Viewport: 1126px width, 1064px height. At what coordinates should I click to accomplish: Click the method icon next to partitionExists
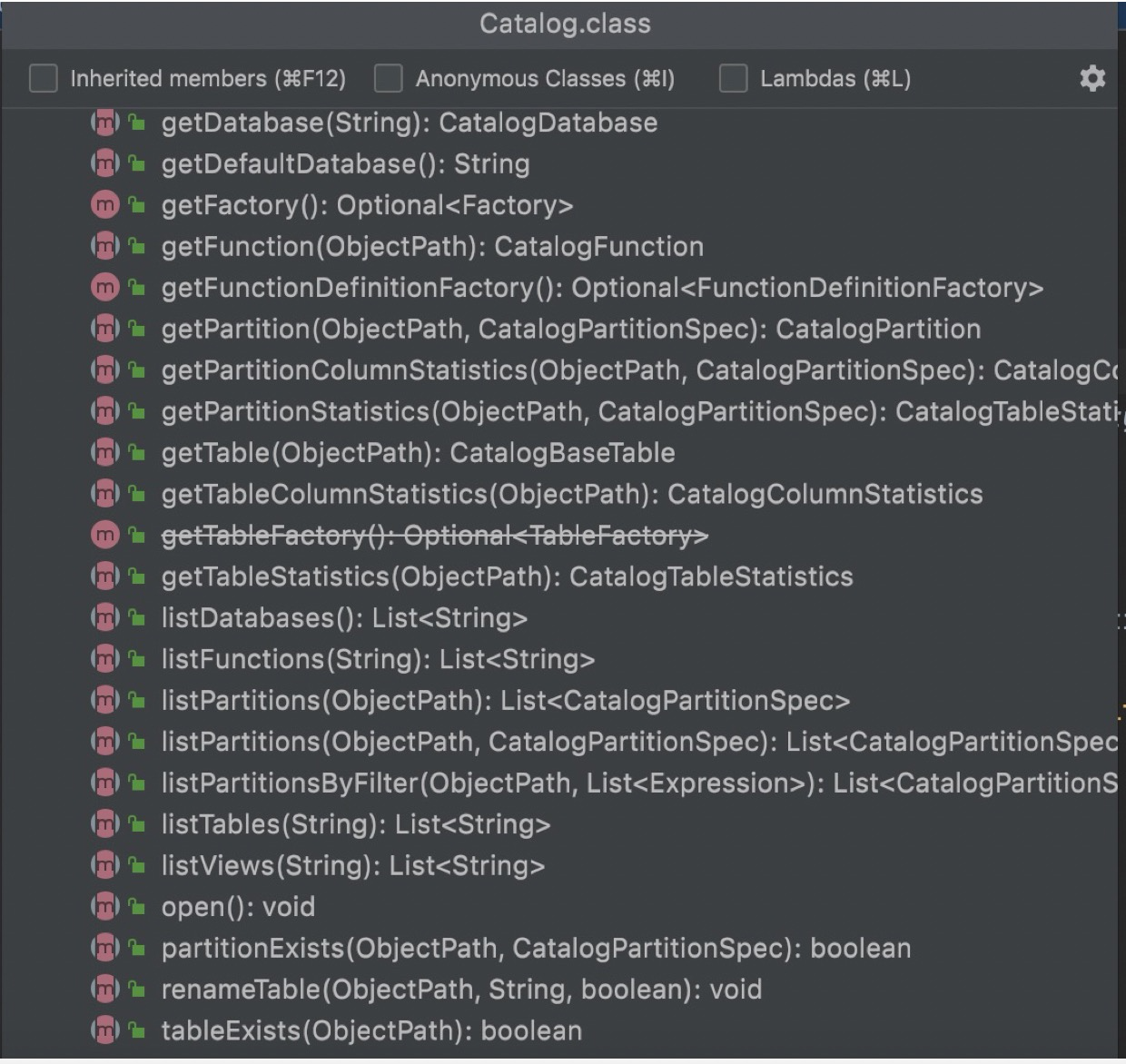click(x=106, y=948)
